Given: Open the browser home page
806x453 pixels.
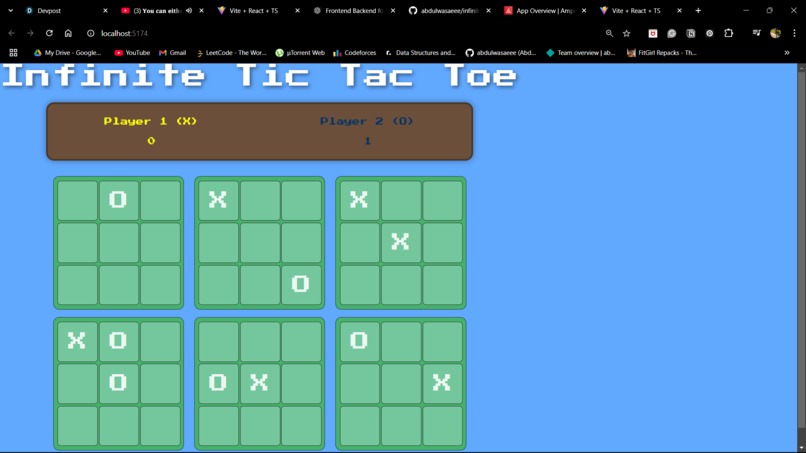Looking at the screenshot, I should coord(68,33).
